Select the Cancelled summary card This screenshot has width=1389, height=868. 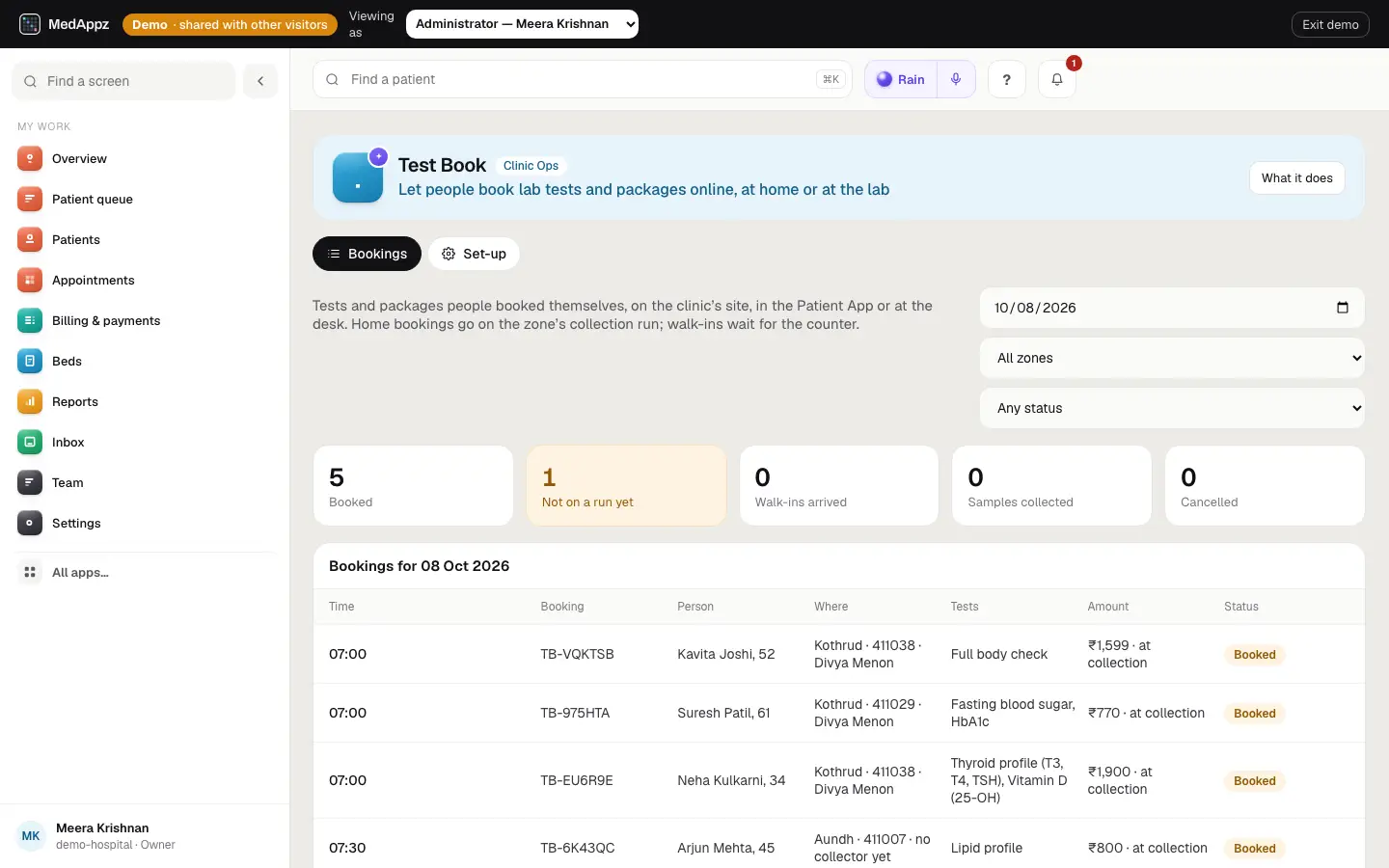[x=1265, y=485]
